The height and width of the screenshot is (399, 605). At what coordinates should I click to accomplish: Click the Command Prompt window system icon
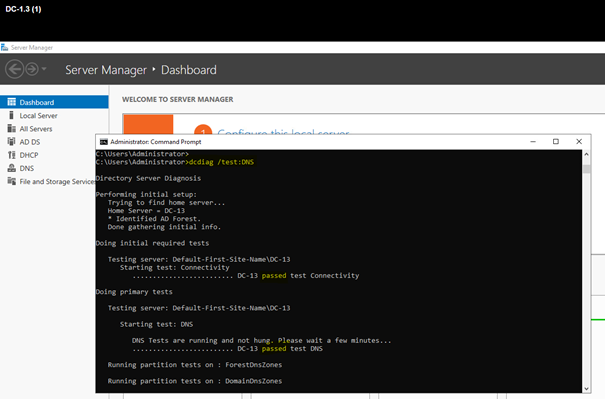pos(103,142)
